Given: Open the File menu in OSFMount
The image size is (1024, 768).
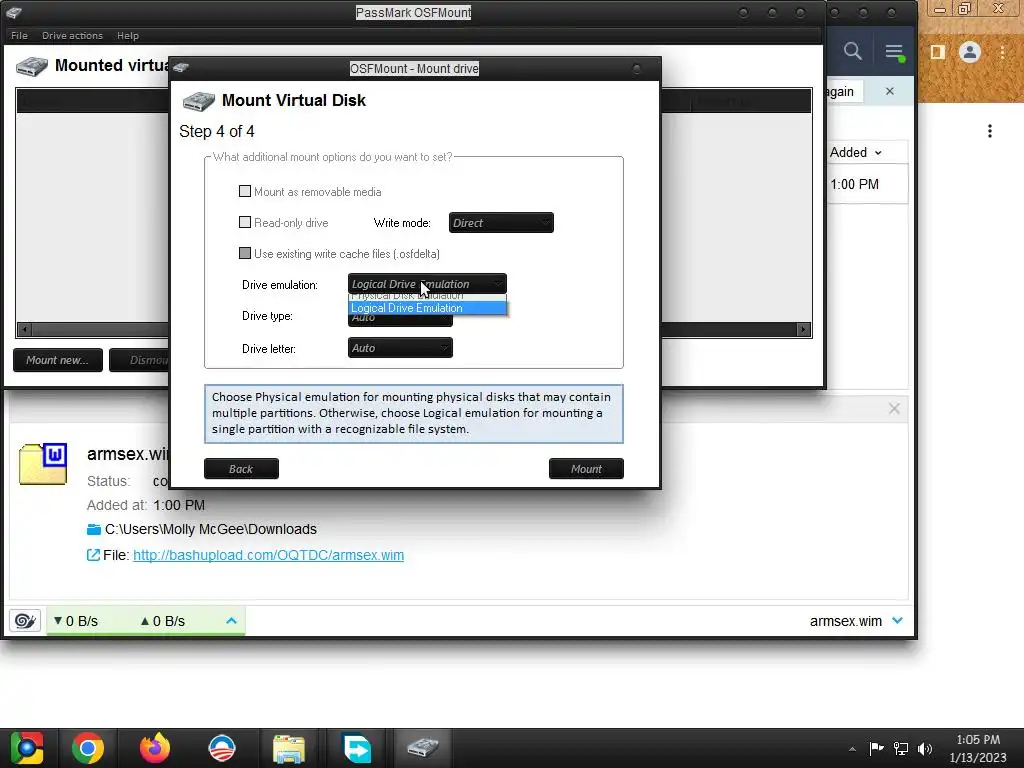Looking at the screenshot, I should tap(19, 35).
